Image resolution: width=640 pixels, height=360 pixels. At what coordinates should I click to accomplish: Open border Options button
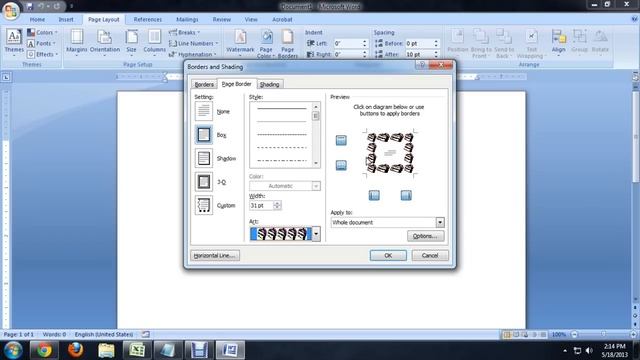click(425, 236)
